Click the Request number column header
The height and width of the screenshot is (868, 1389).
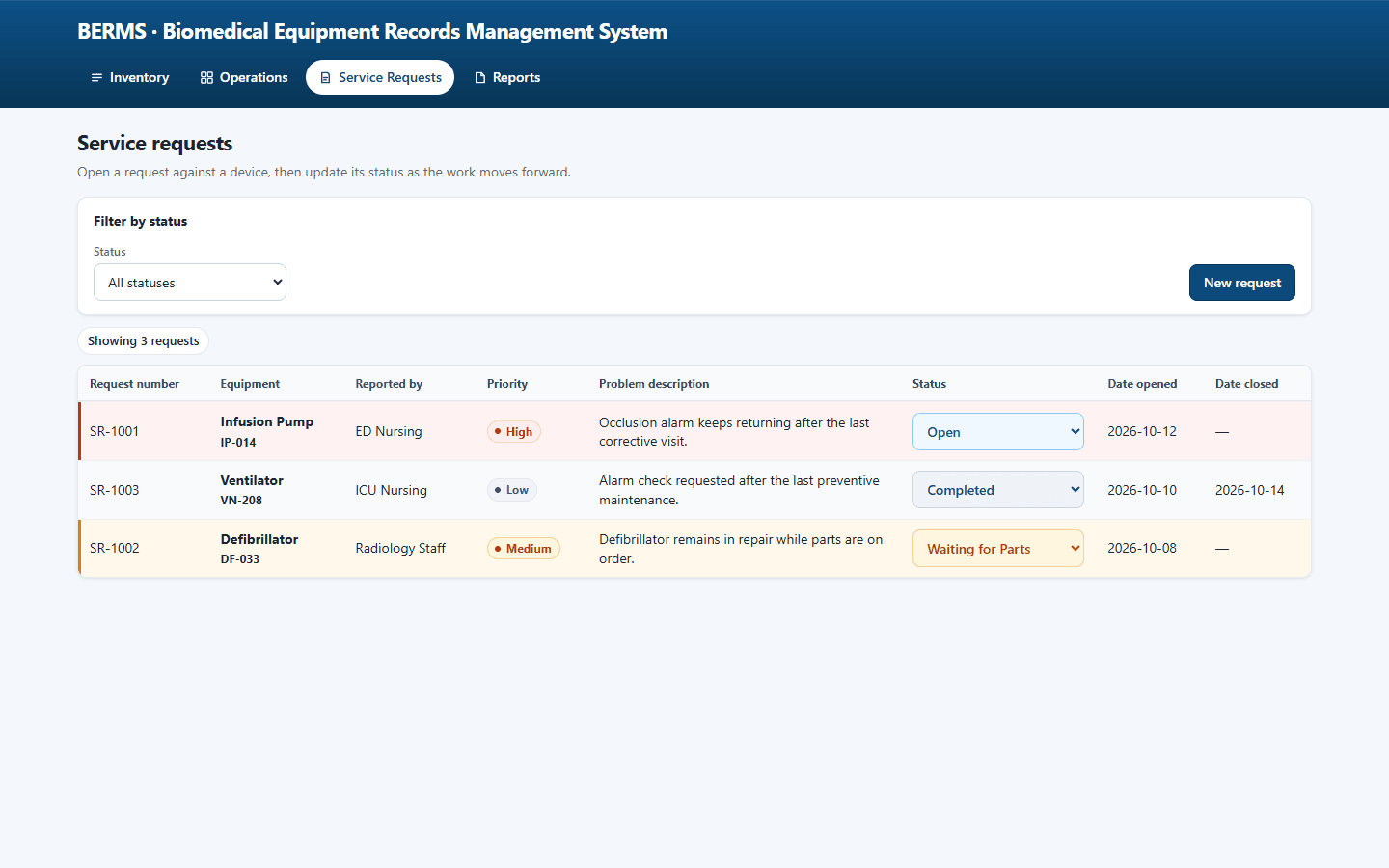pos(134,384)
